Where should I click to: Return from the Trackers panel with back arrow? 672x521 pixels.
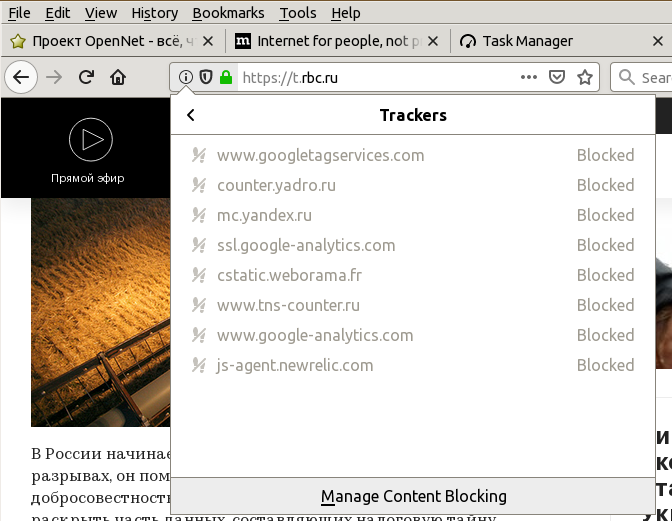click(191, 115)
